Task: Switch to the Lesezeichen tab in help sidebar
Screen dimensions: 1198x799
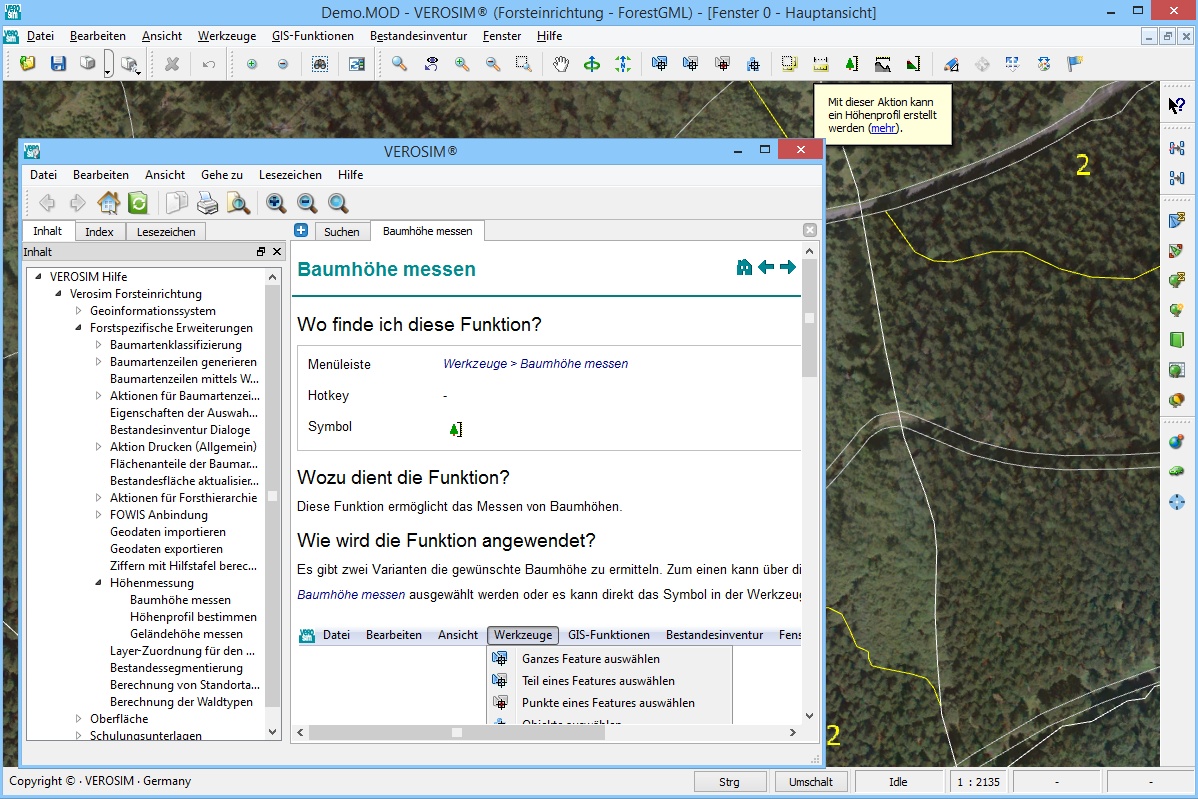Action: tap(166, 231)
